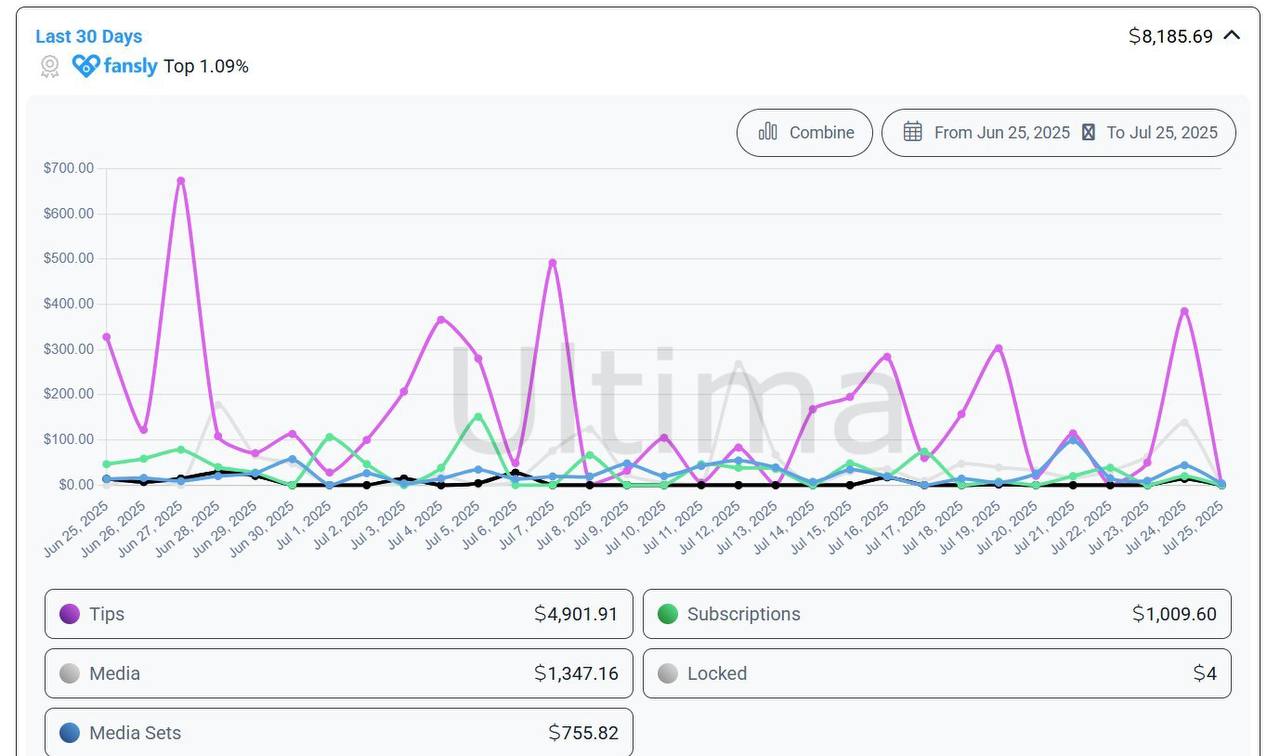The image size is (1280, 756).
Task: Click the Fansly heart logo icon
Action: click(86, 66)
